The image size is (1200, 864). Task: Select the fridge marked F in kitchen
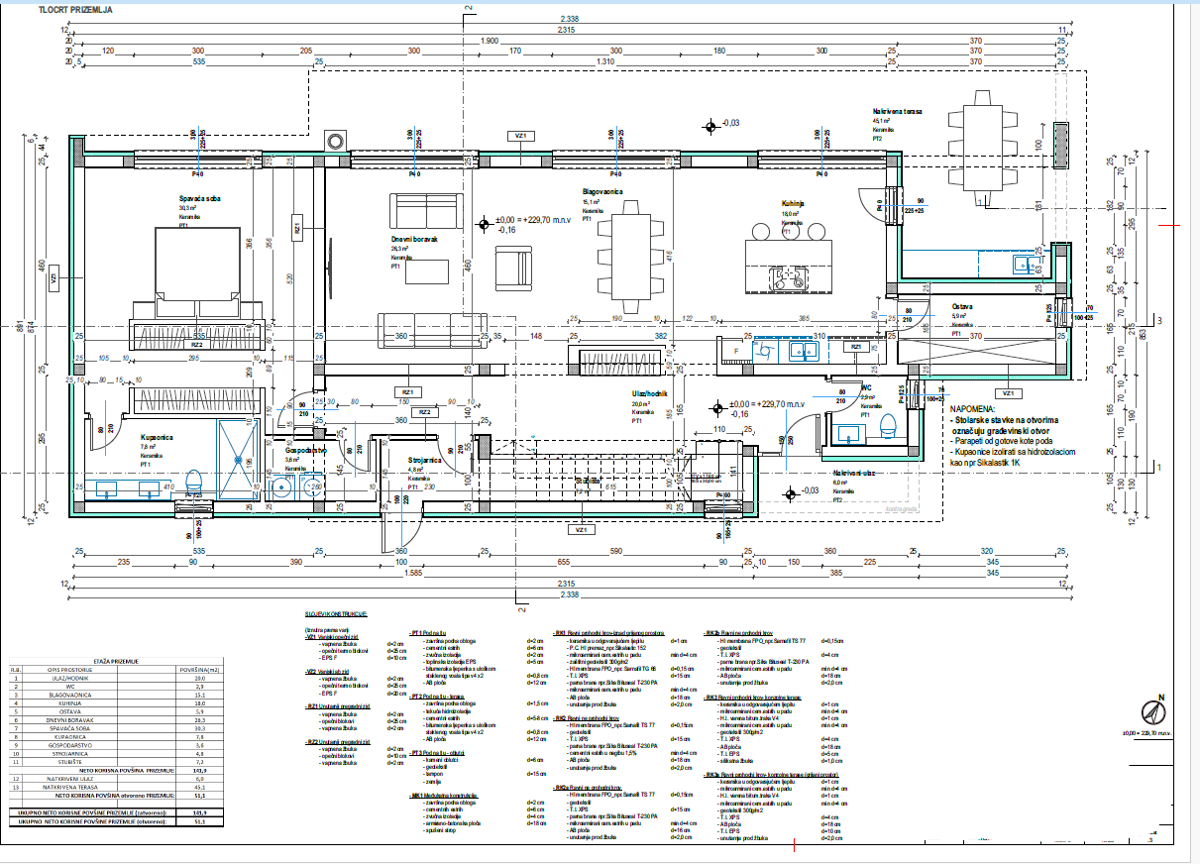[x=736, y=352]
